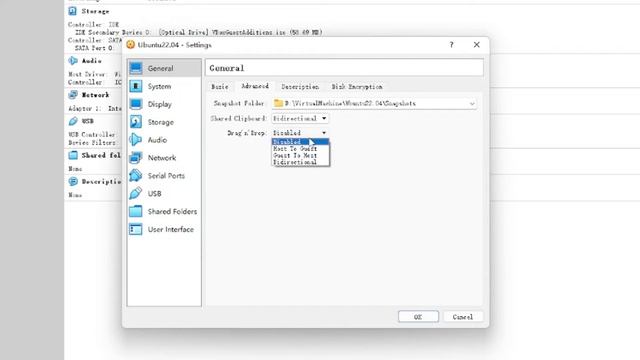Screen dimensions: 640x360
Task: Choose Disabled in Drag'n'Drop list
Action: tap(300, 142)
